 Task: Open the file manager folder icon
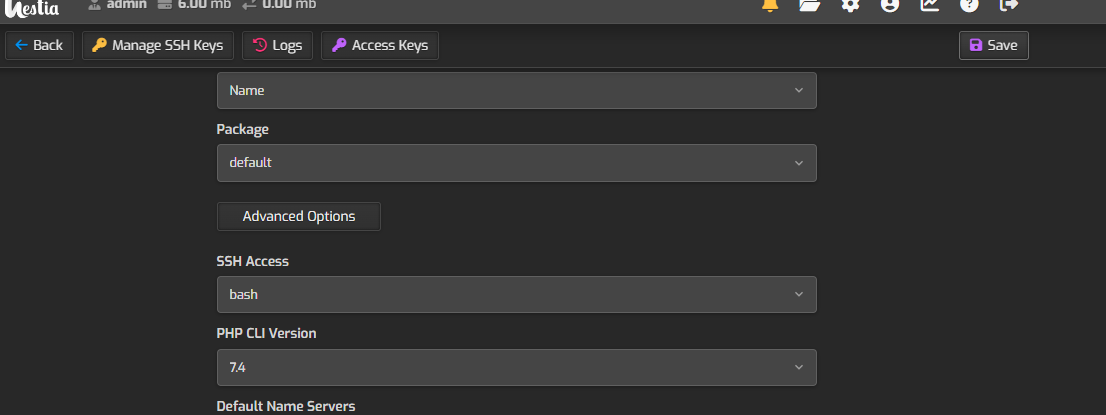pyautogui.click(x=810, y=5)
